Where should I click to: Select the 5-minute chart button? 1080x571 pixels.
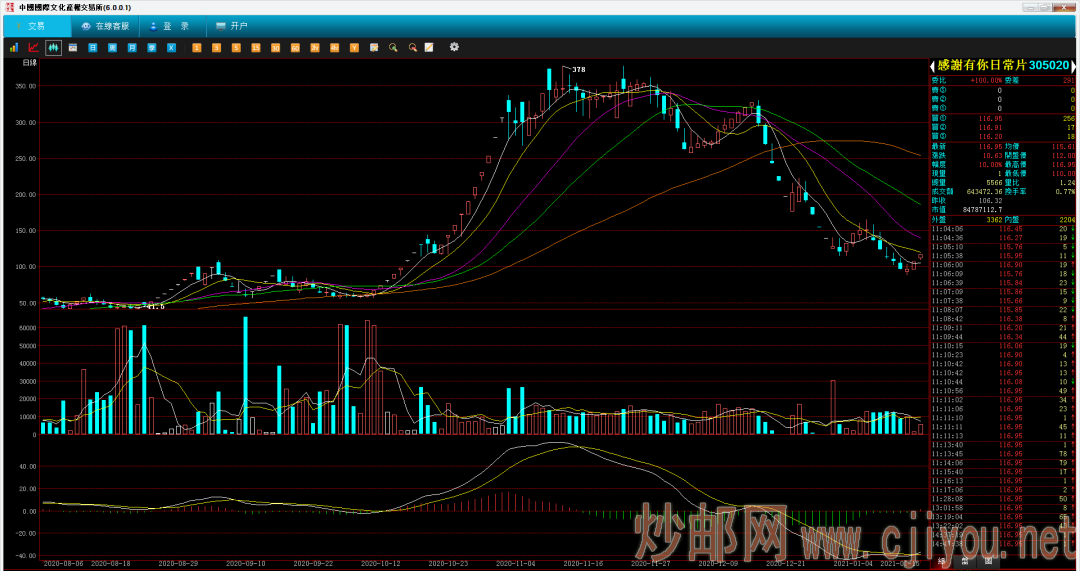(x=236, y=48)
